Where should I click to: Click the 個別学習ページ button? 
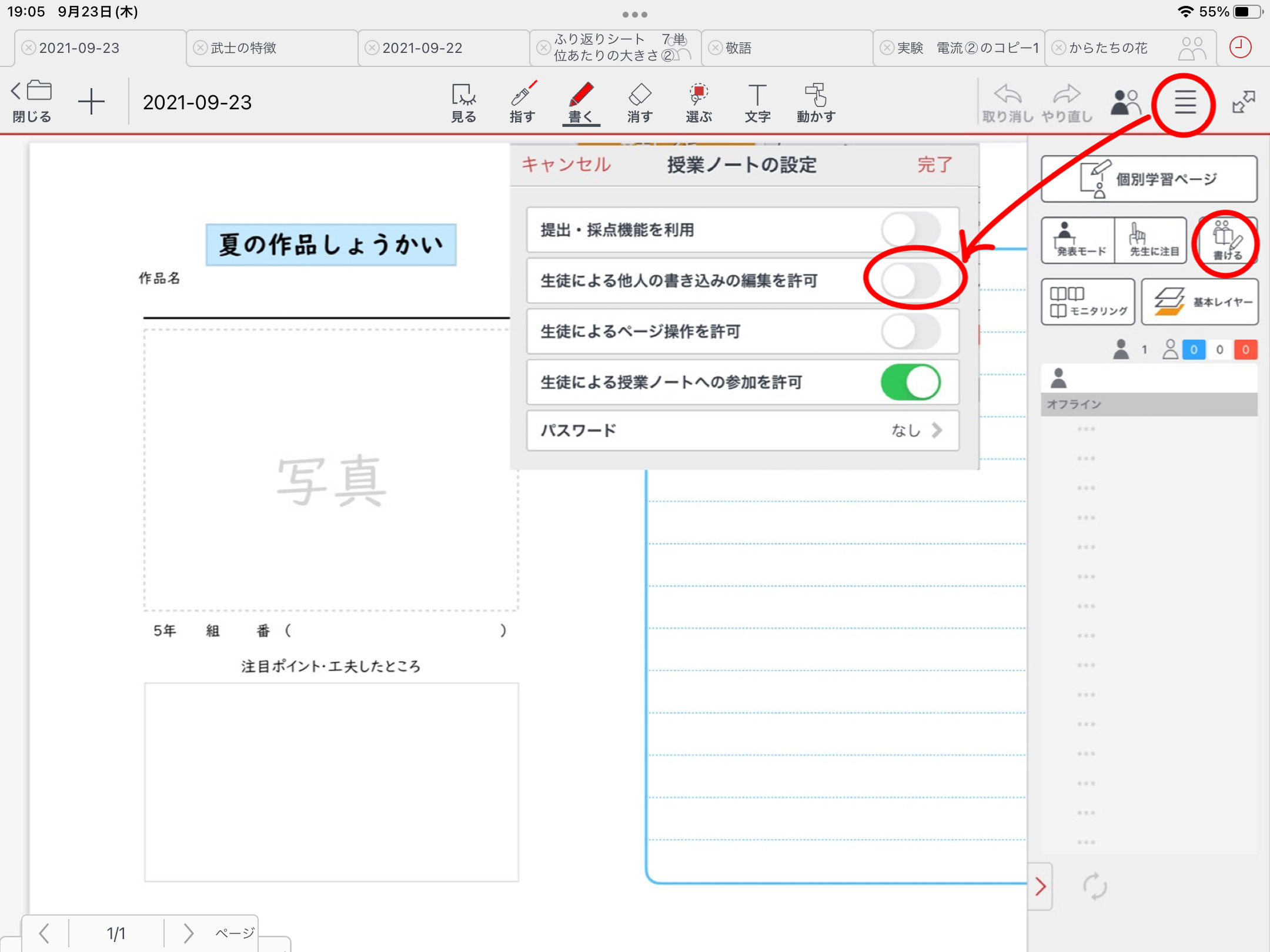1149,179
